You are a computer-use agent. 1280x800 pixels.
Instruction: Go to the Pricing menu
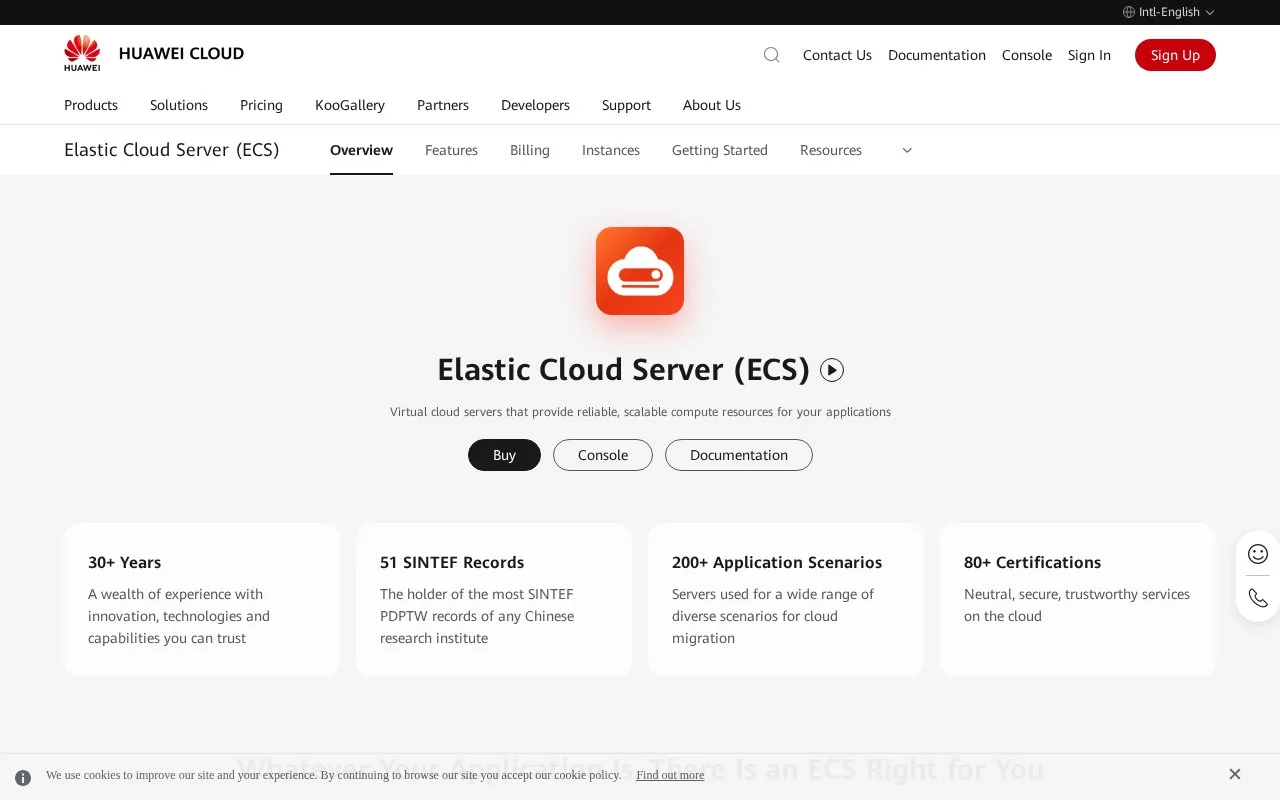pos(261,105)
